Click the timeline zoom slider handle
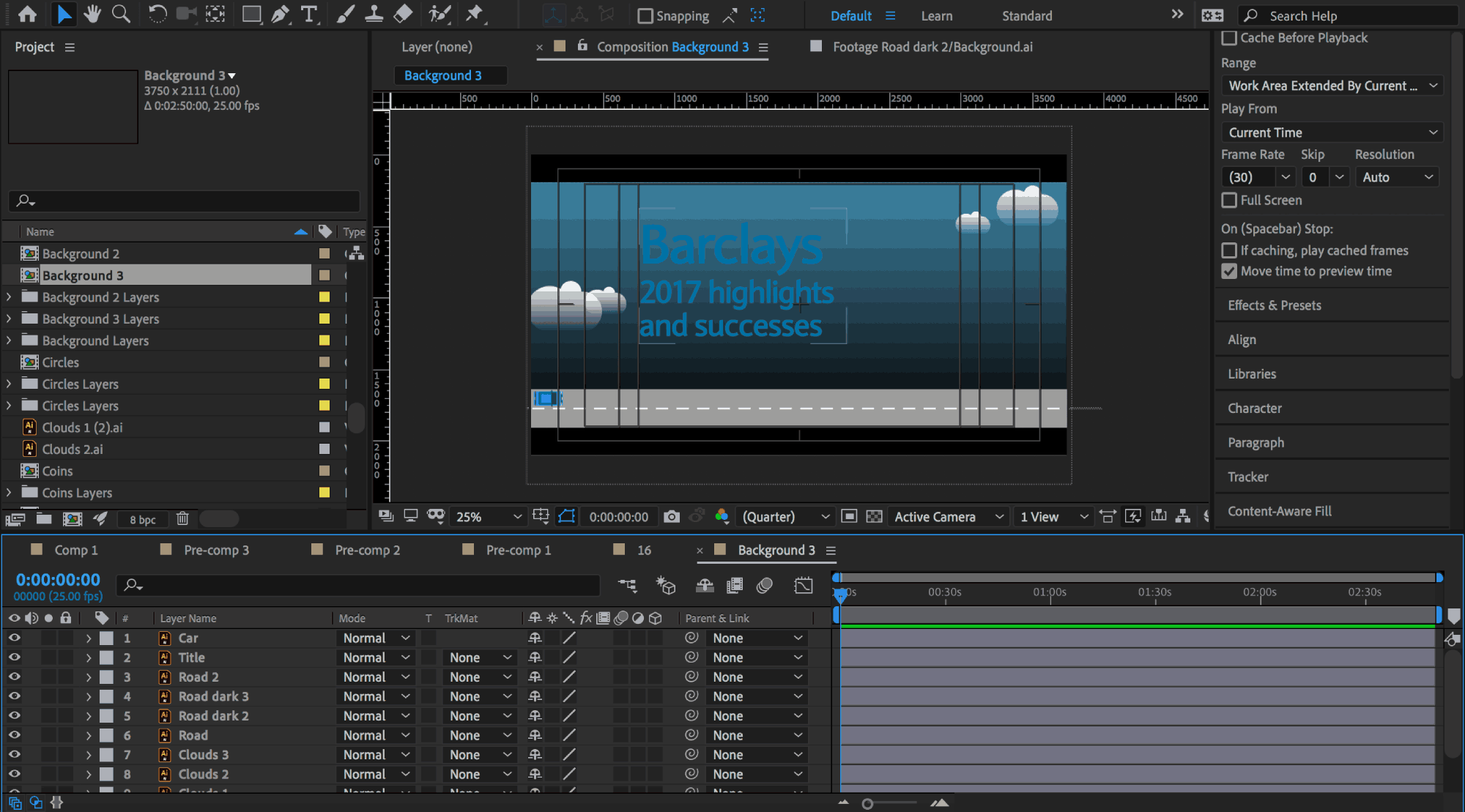This screenshot has width=1465, height=812. (867, 804)
